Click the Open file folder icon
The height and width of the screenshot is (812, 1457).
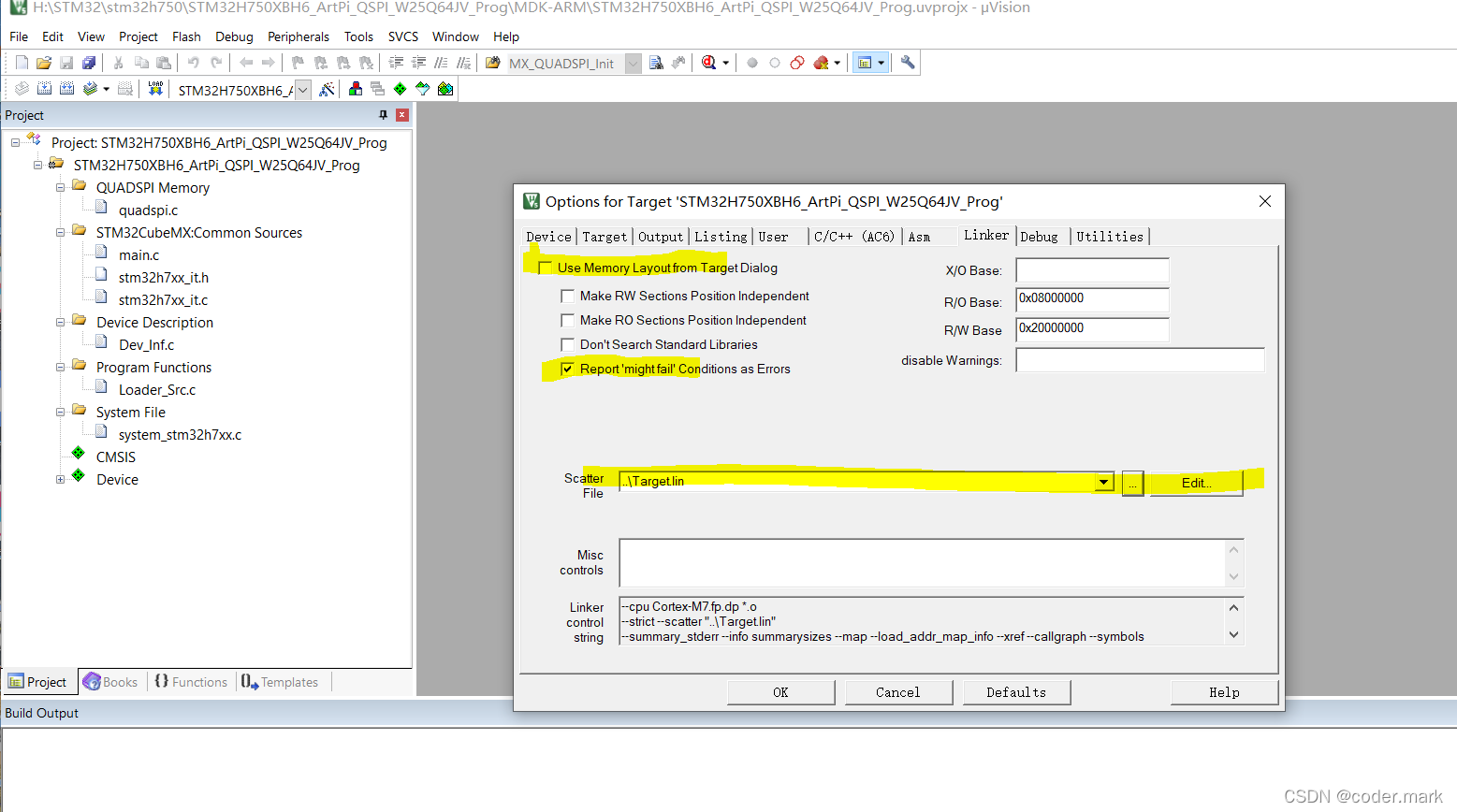coord(44,63)
